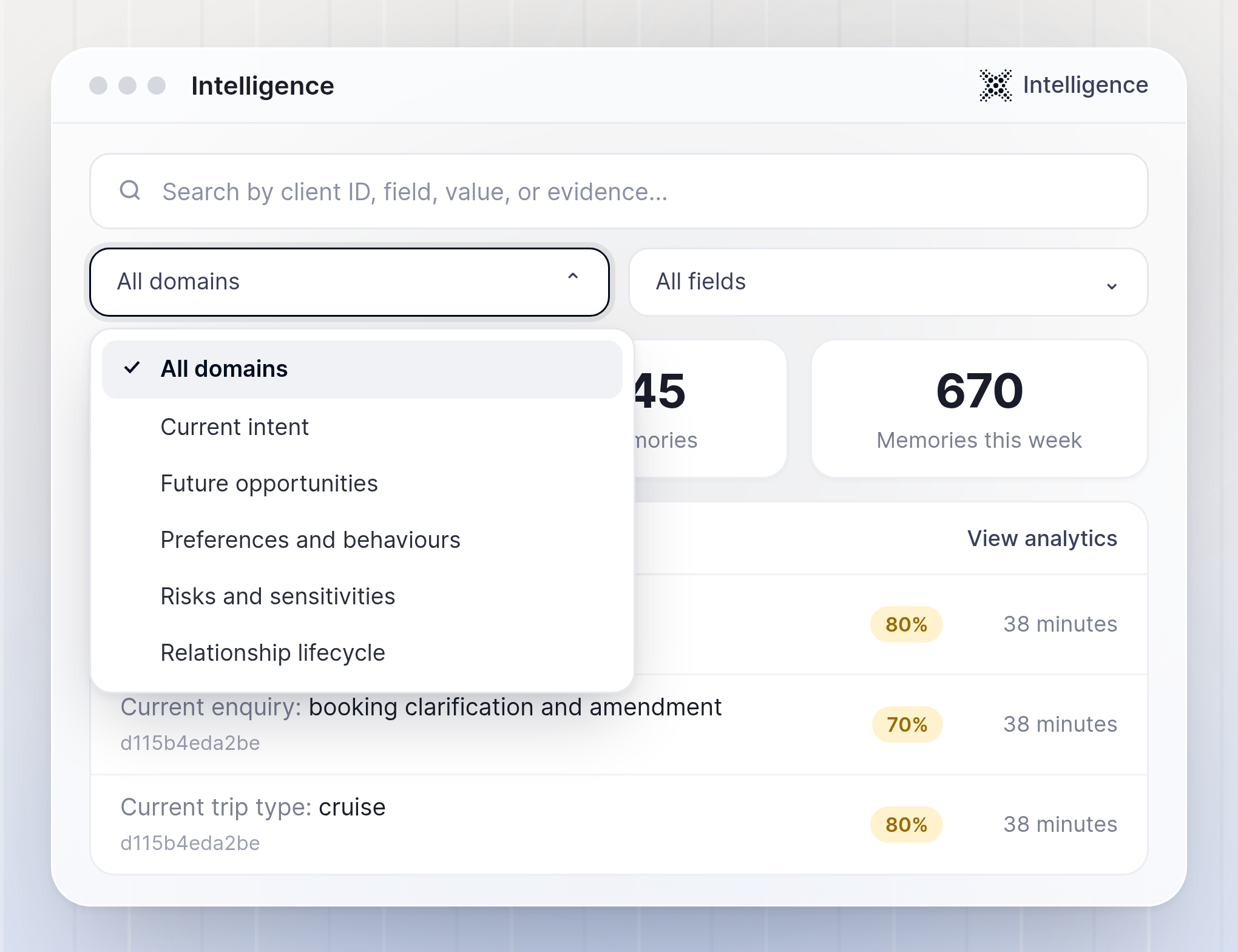Click 38 minutes in cruise row
Screen dimensions: 1238x952
1060,825
